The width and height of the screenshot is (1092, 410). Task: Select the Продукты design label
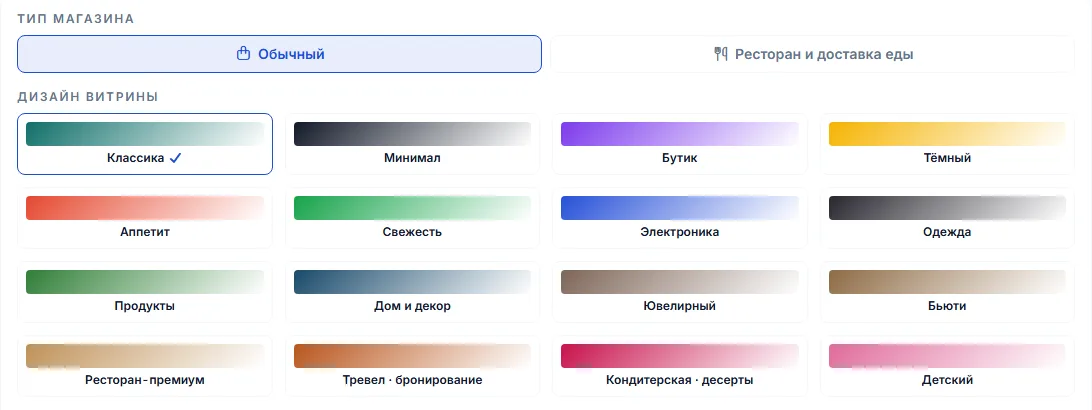(145, 306)
